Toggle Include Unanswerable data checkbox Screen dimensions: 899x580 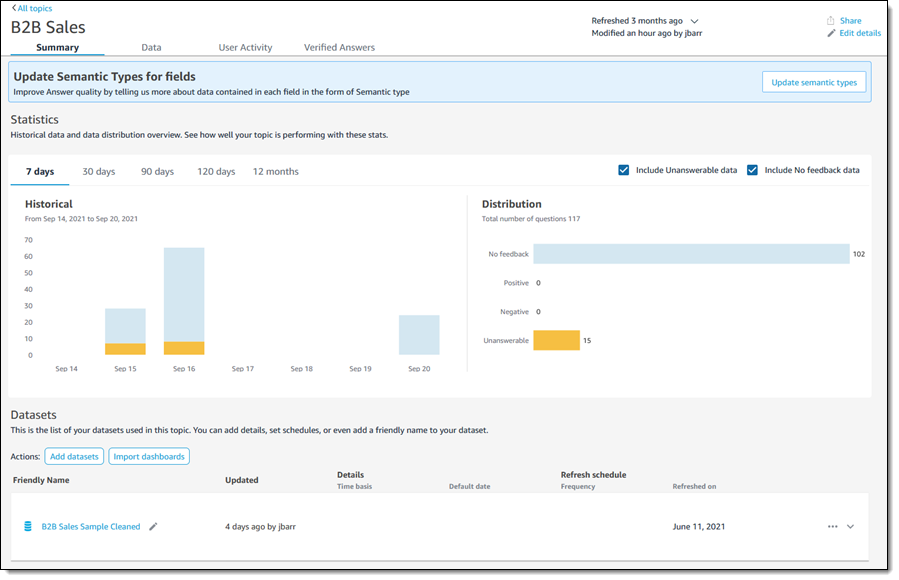tap(624, 170)
